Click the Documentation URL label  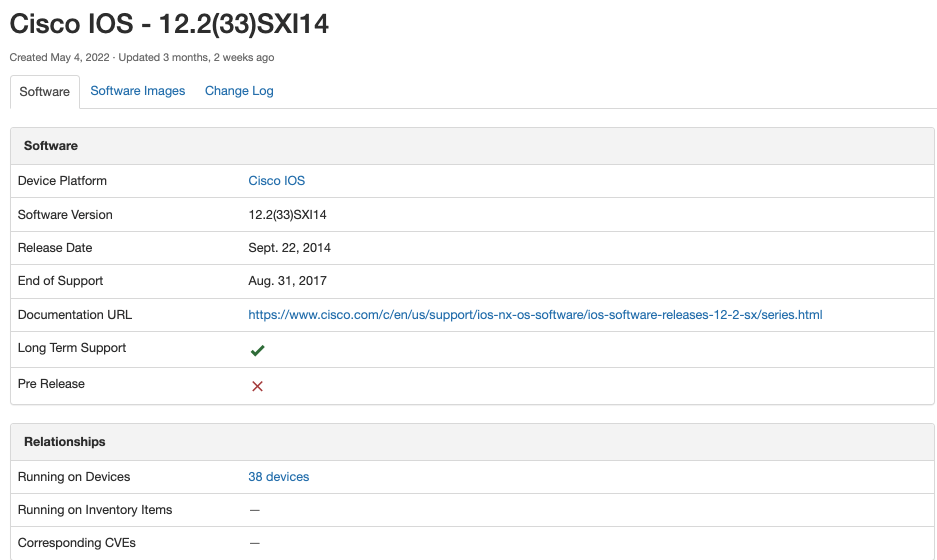click(x=75, y=314)
